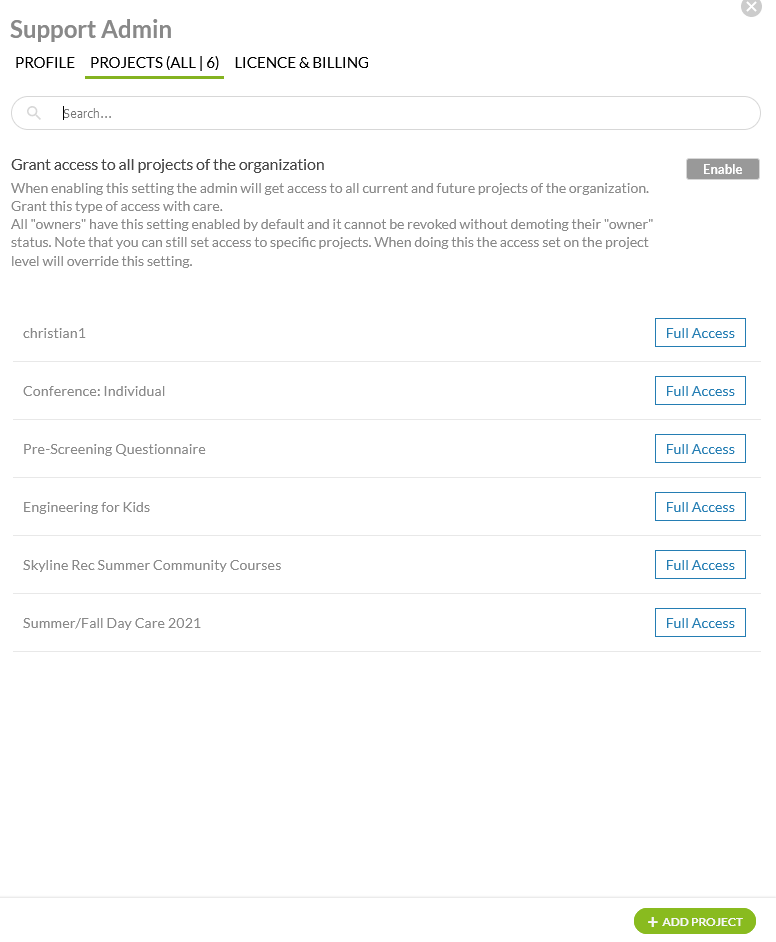Click the Add Project button
The height and width of the screenshot is (942, 776).
click(x=695, y=921)
